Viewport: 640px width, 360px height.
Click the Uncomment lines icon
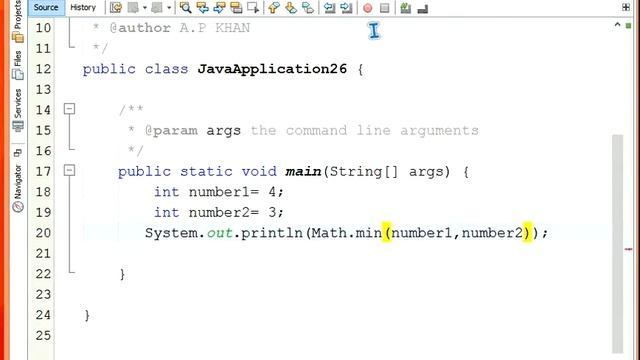coord(423,8)
